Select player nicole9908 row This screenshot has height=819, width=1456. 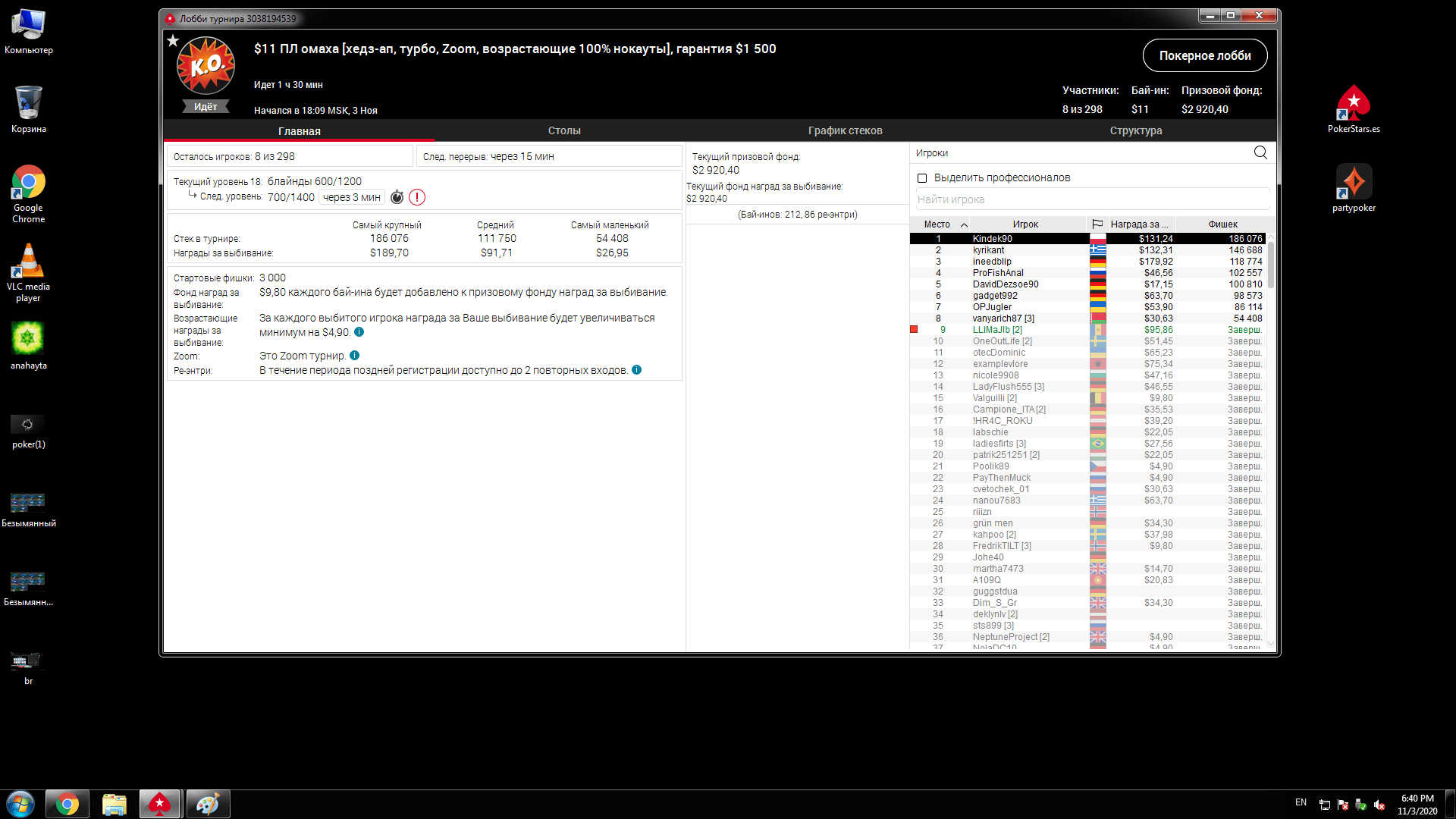[x=1088, y=375]
